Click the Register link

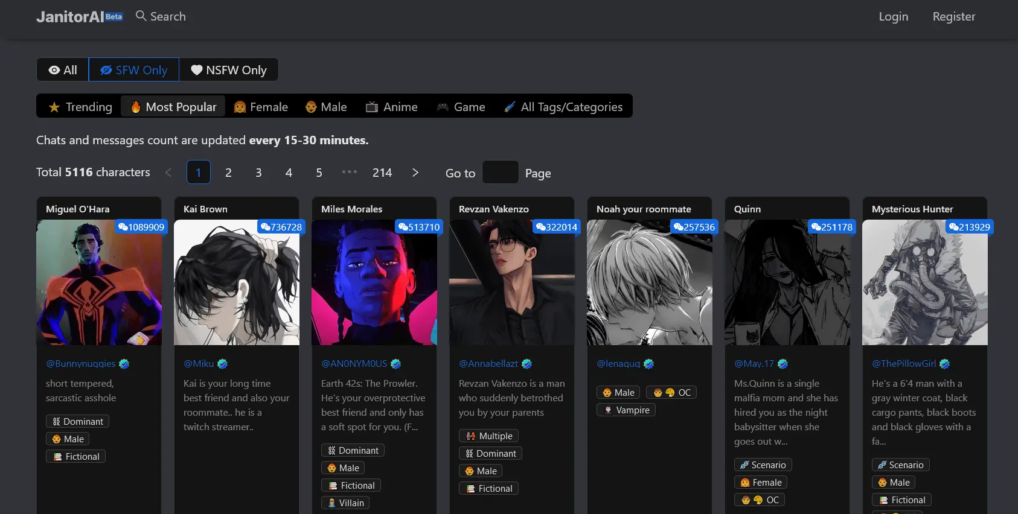click(953, 16)
